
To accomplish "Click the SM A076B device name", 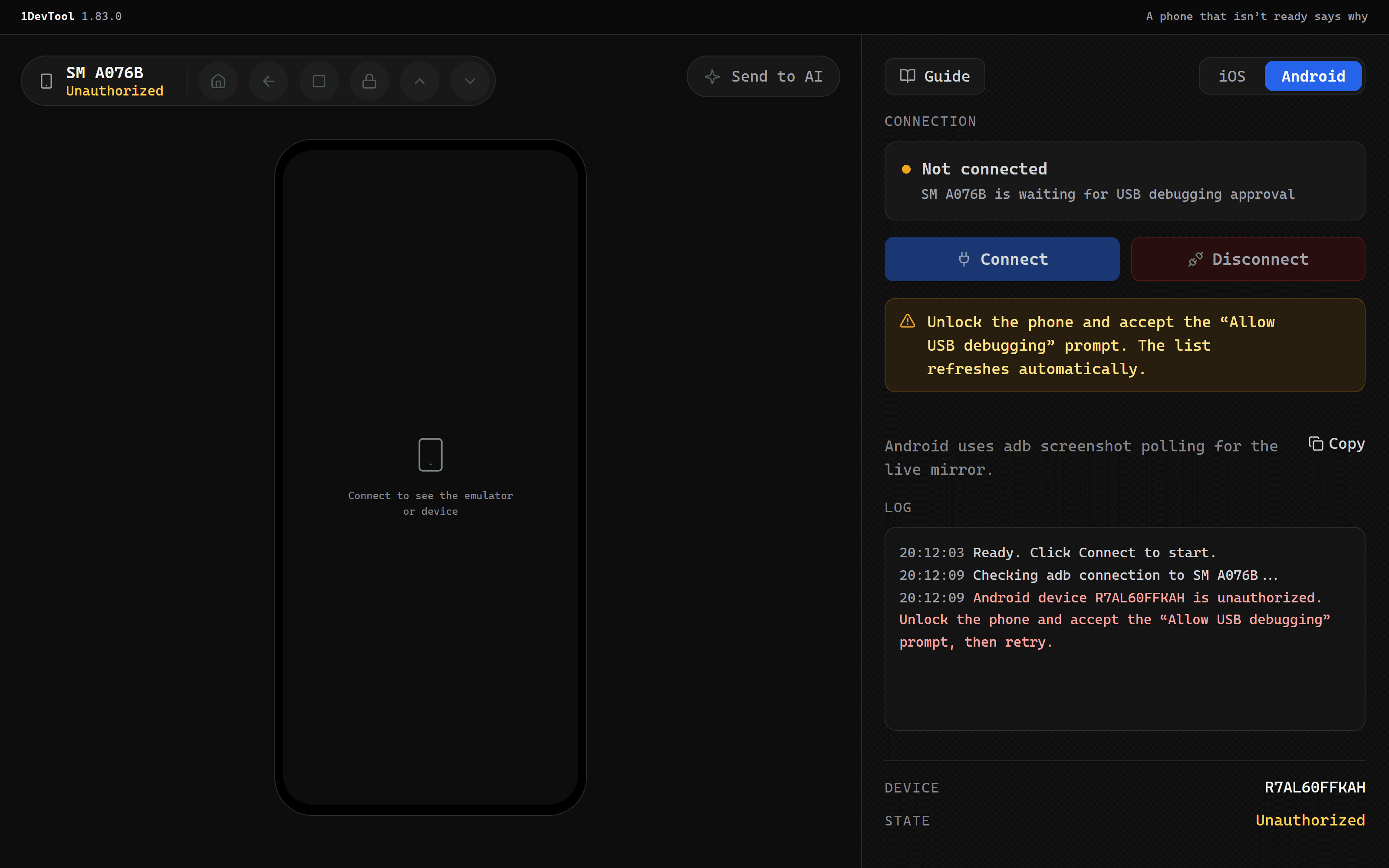I will pyautogui.click(x=105, y=73).
